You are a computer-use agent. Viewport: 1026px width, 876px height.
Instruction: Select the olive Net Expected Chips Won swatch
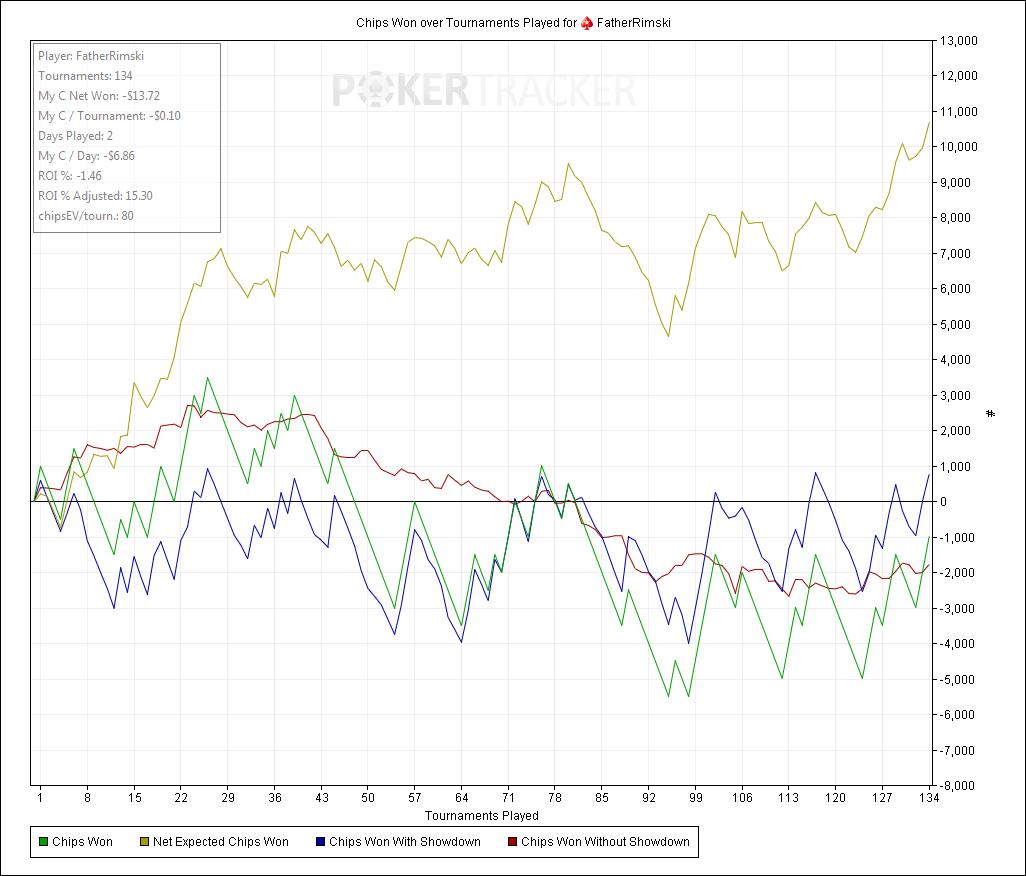[143, 842]
